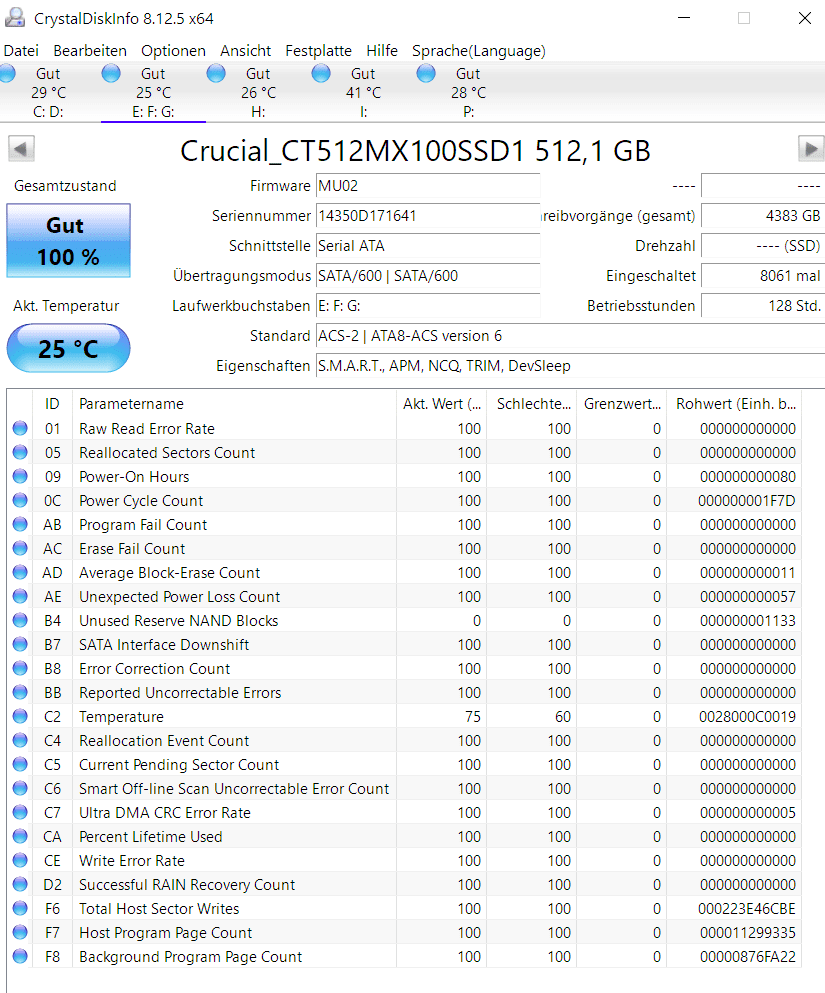This screenshot has height=993, width=825.
Task: Click the 25 °C temperature button
Action: [x=68, y=348]
